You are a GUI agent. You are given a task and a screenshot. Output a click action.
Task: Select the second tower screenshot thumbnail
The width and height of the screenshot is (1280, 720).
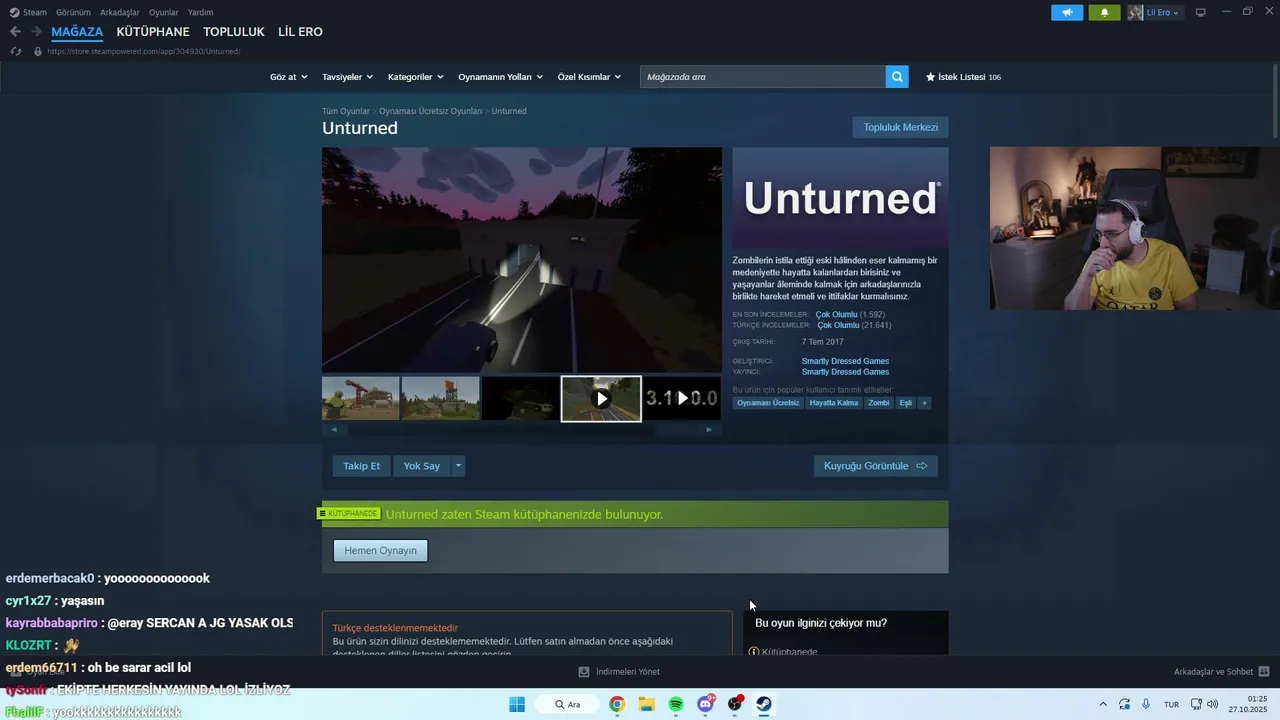[x=441, y=399]
